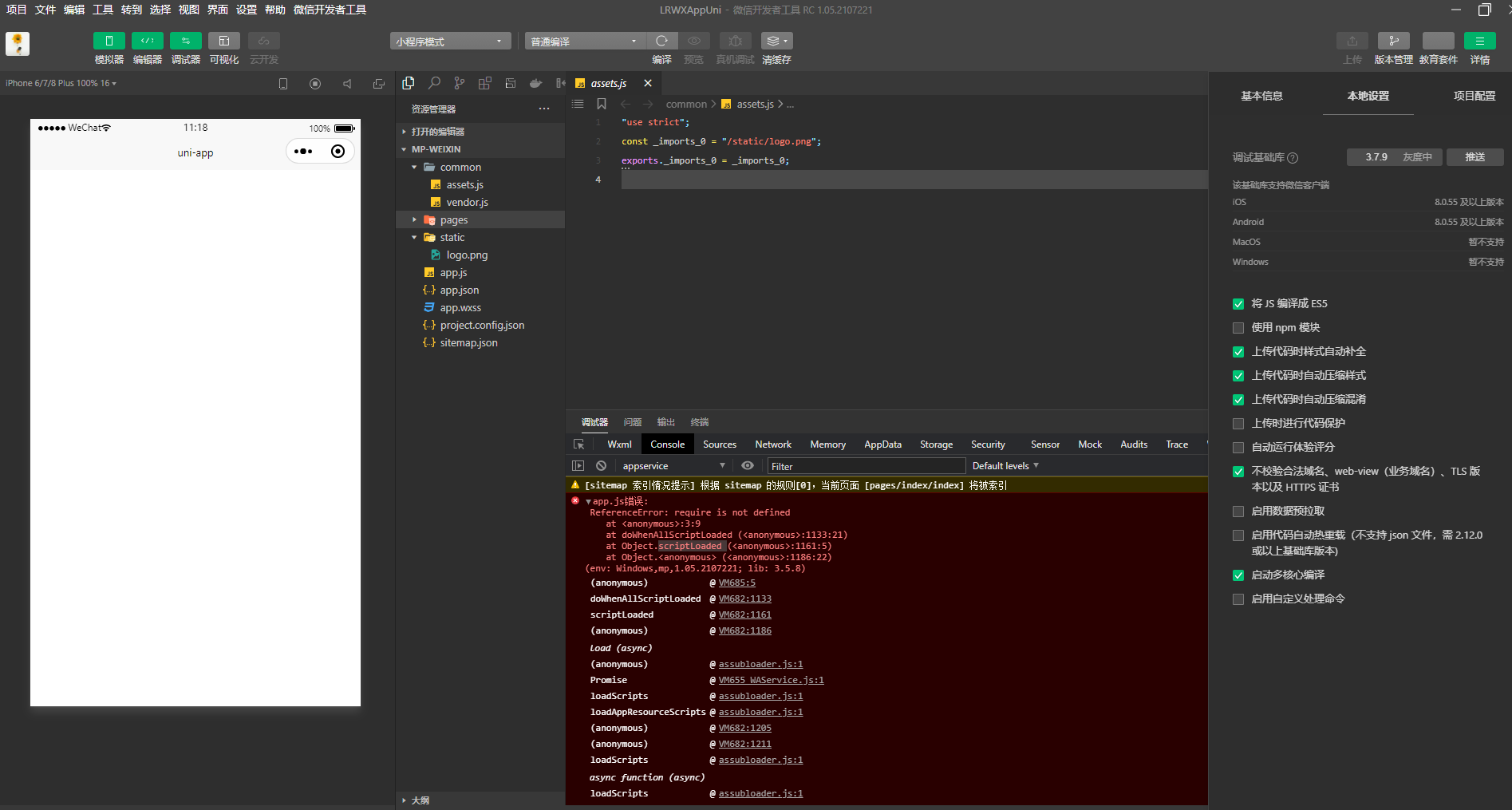Toggle console sidebar panel icon
1512x810 pixels.
point(578,466)
